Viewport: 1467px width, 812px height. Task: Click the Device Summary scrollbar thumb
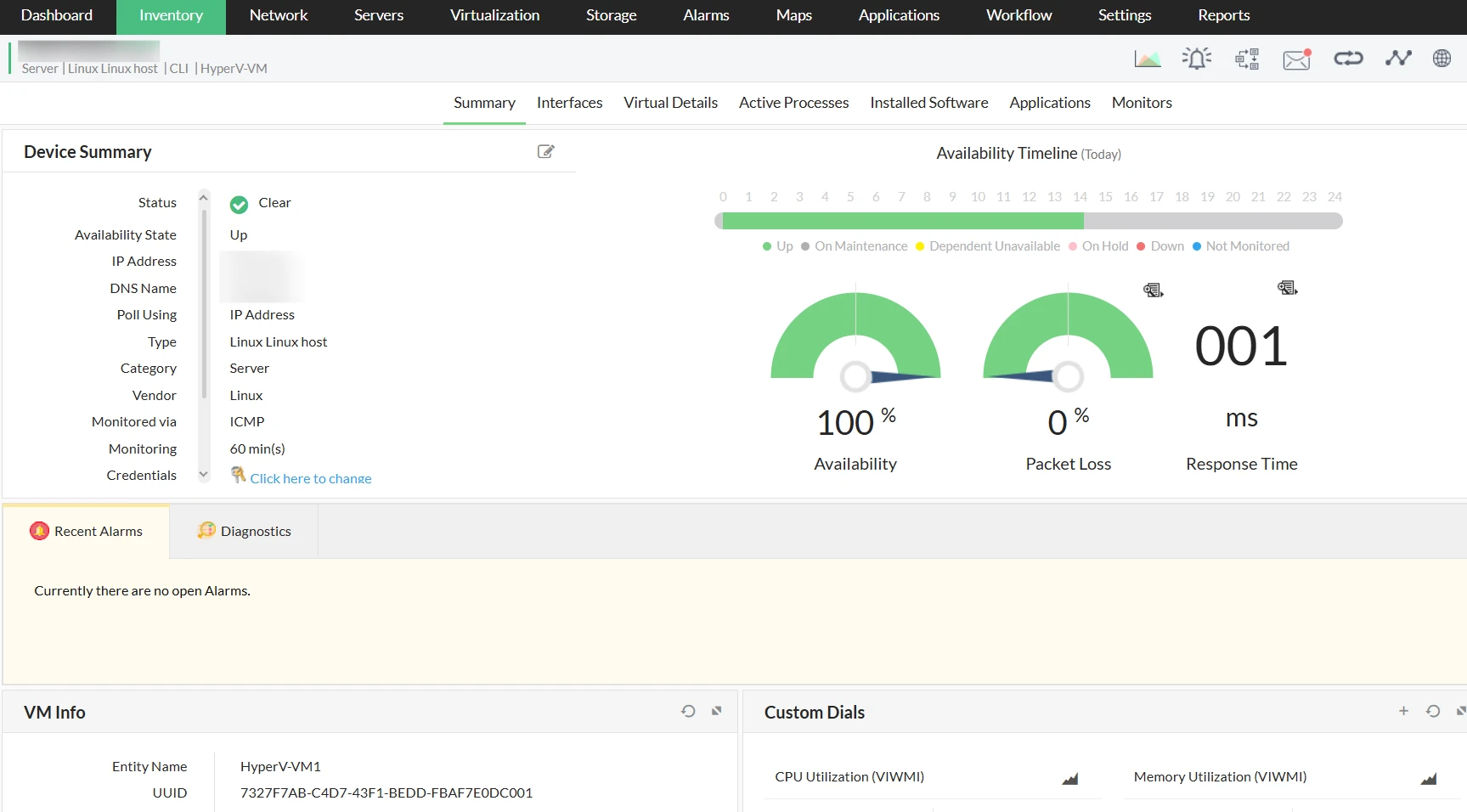pos(204,303)
